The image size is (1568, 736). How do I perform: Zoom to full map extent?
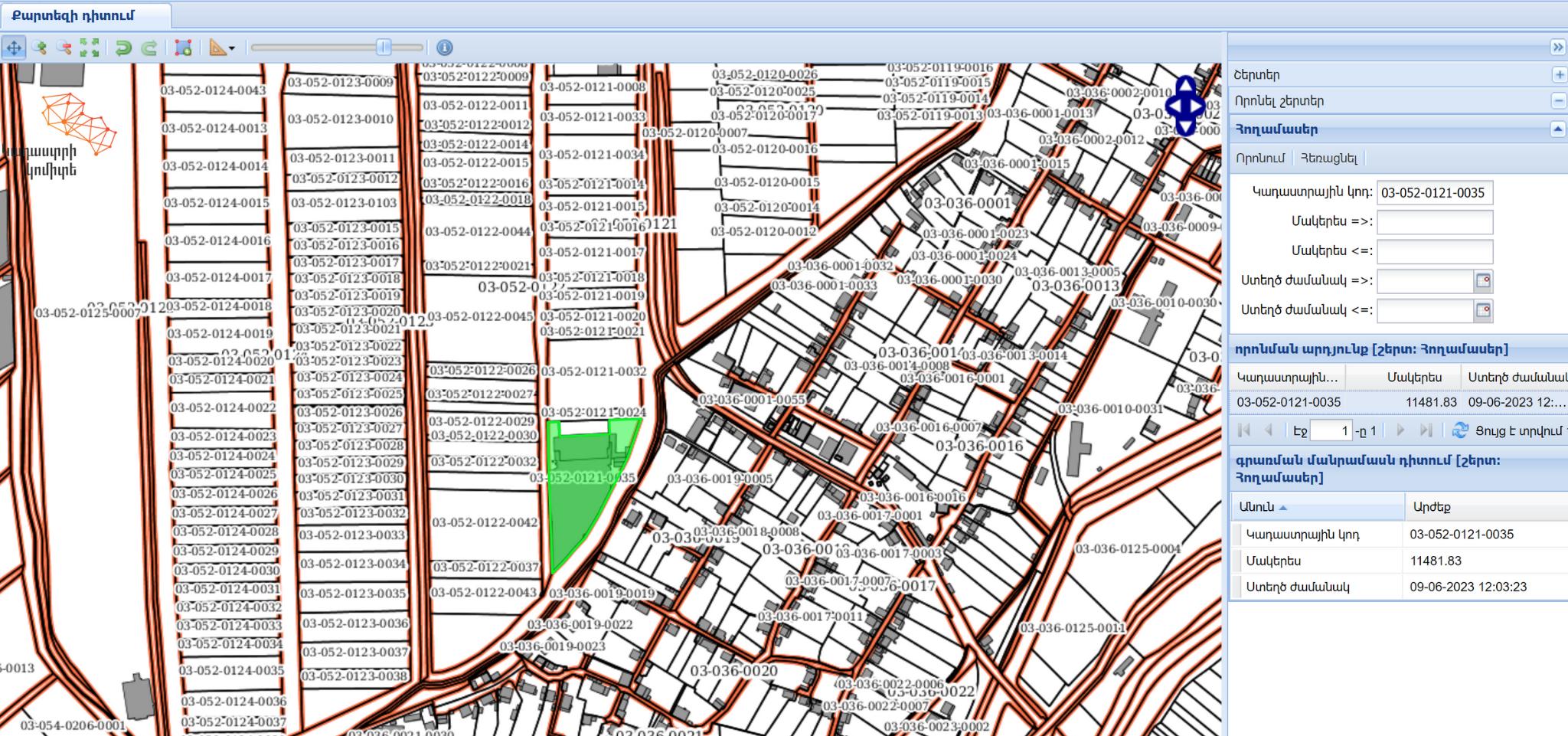[x=90, y=48]
